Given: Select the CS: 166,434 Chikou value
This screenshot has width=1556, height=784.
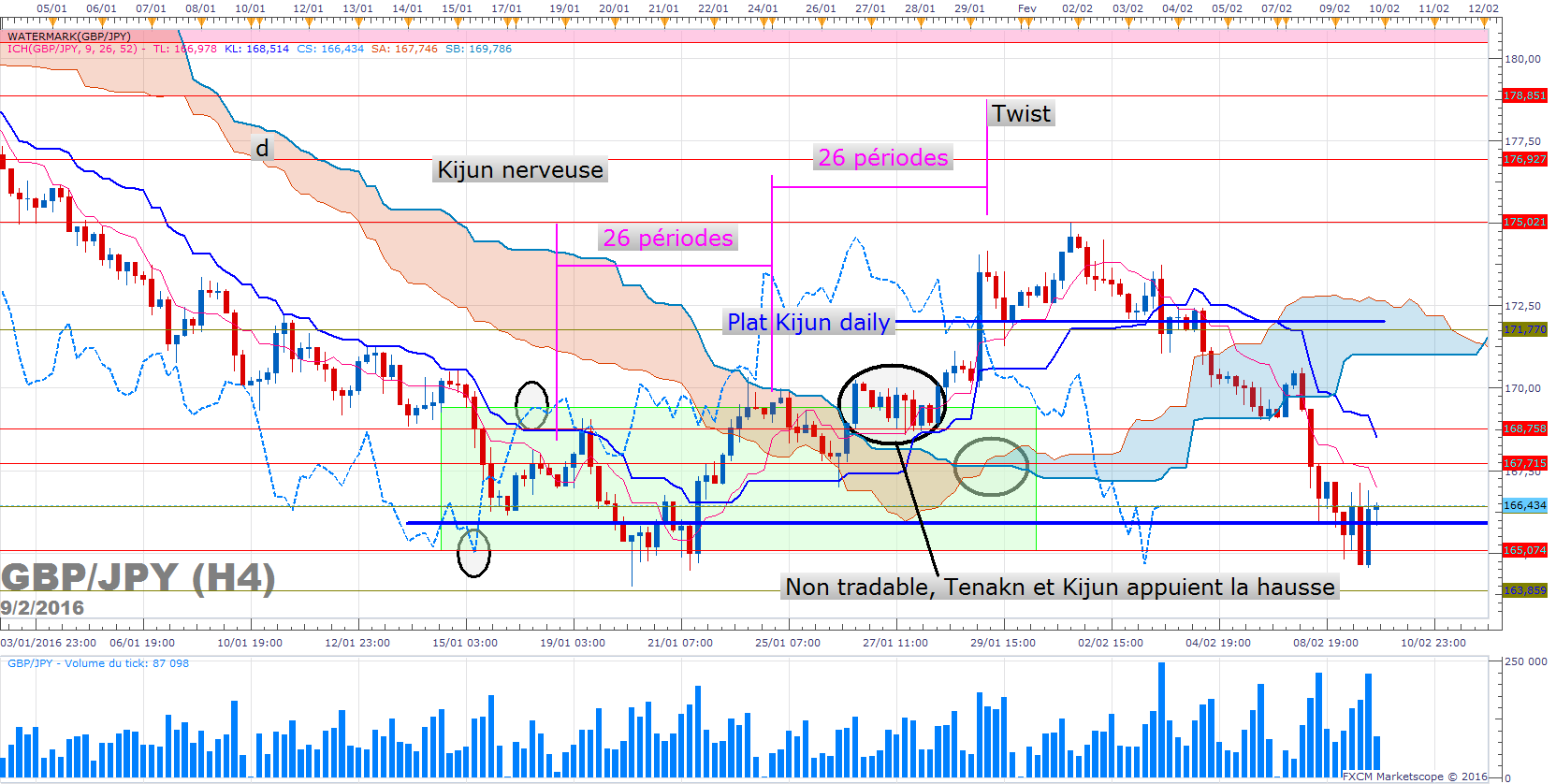Looking at the screenshot, I should (x=330, y=49).
